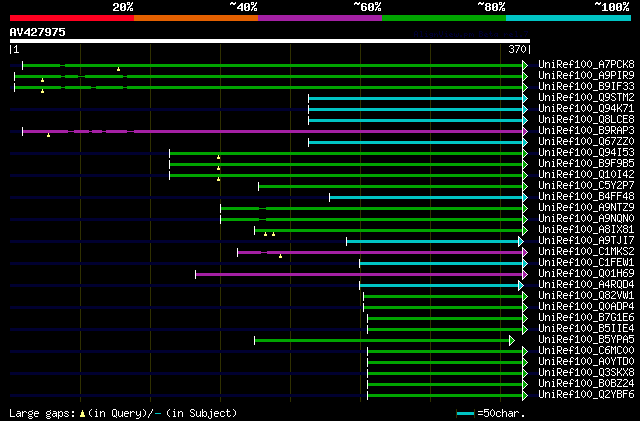Open the UniRef100_Q9STM2 hit label
640x421 pixels.
(x=586, y=98)
